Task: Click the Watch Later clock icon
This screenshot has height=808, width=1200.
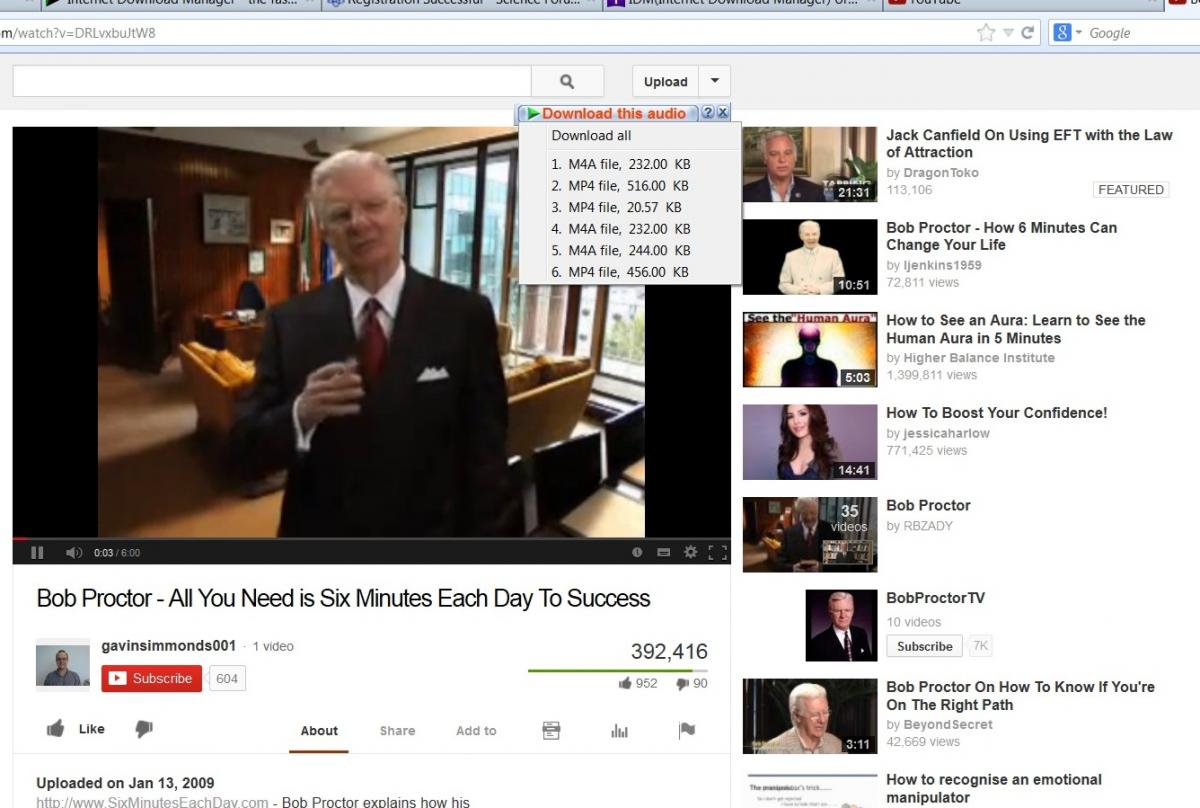Action: coord(637,552)
